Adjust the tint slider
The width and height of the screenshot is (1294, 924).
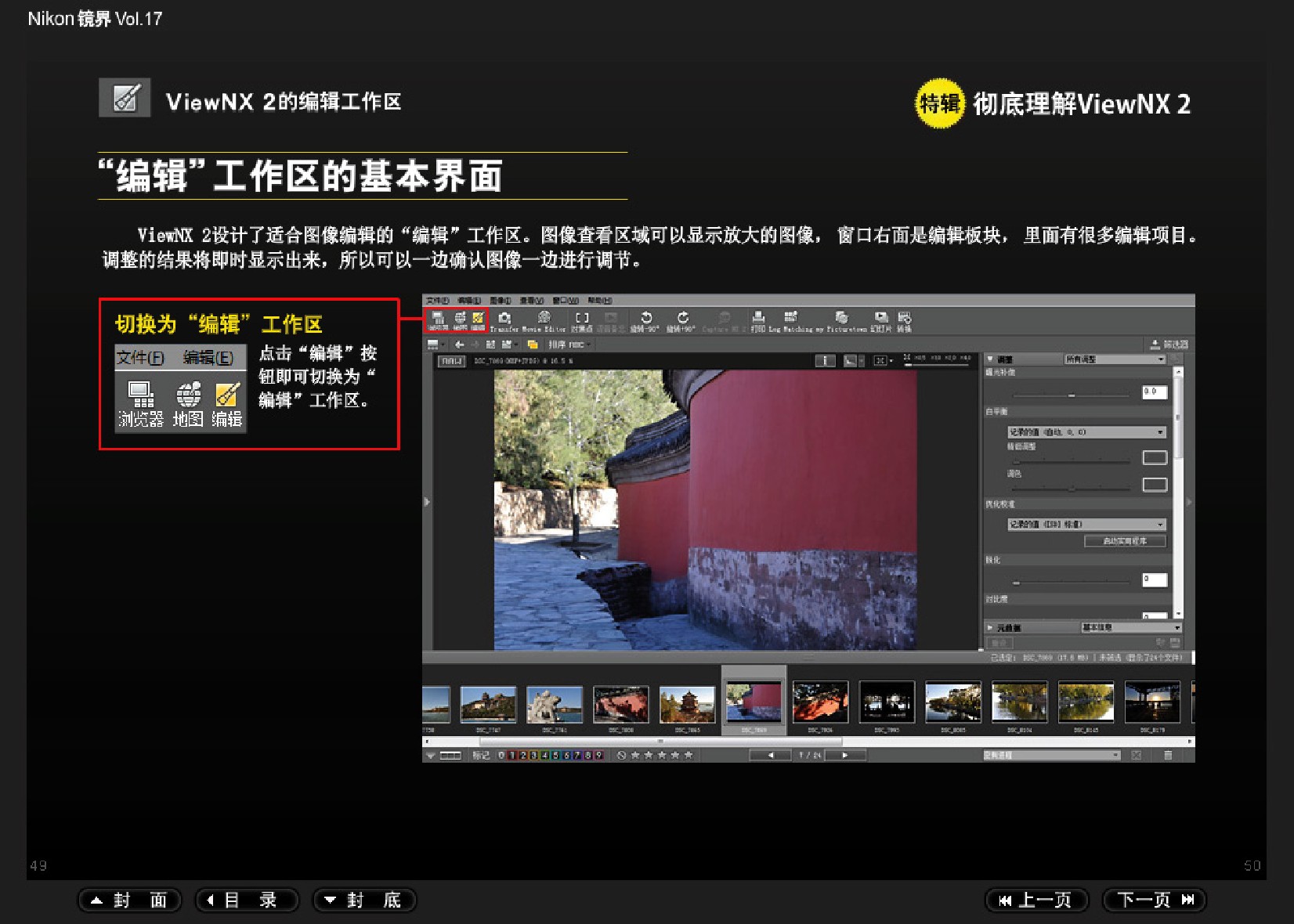pos(1072,488)
